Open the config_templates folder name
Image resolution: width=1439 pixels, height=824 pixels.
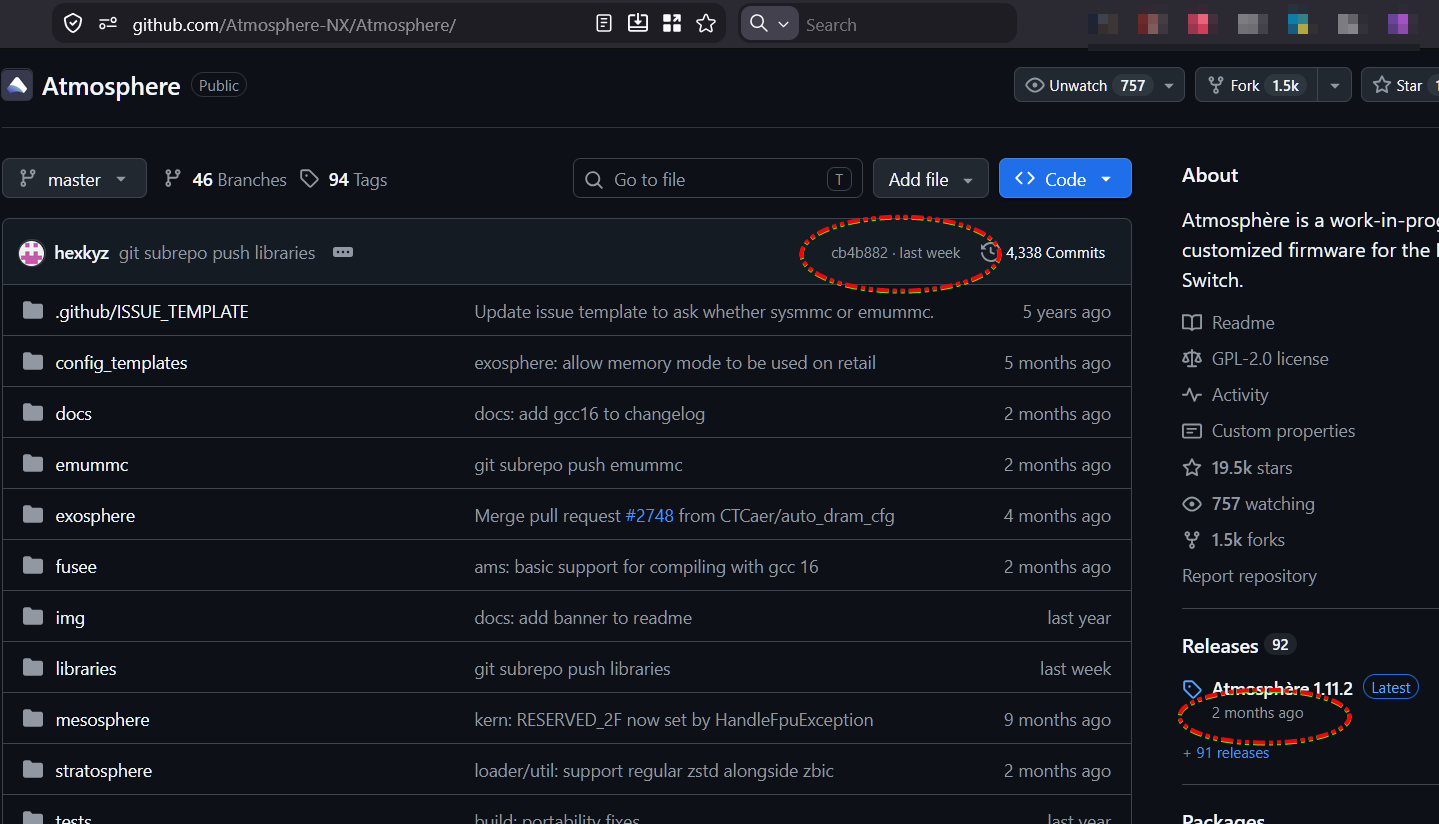pos(122,363)
